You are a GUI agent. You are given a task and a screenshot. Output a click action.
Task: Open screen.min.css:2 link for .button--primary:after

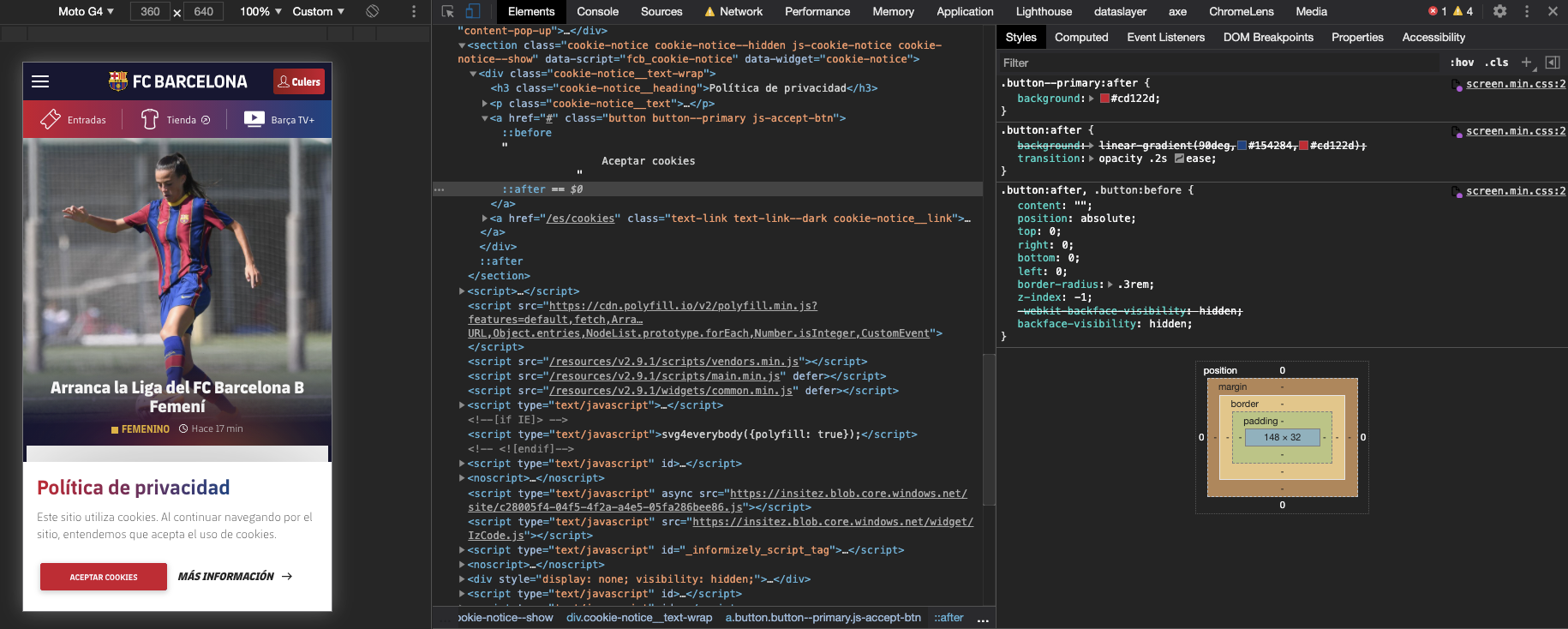(x=1516, y=84)
